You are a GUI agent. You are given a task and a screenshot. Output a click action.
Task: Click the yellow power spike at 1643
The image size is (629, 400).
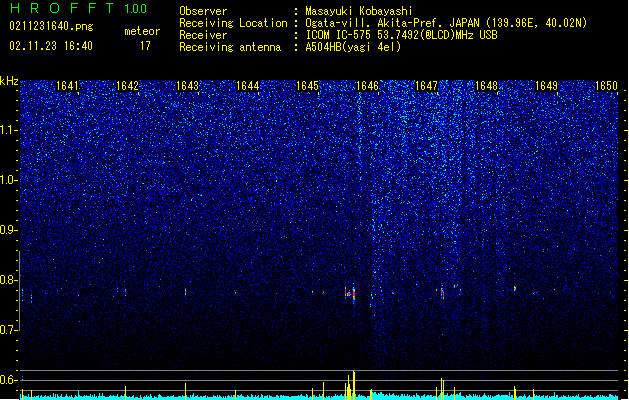point(185,391)
